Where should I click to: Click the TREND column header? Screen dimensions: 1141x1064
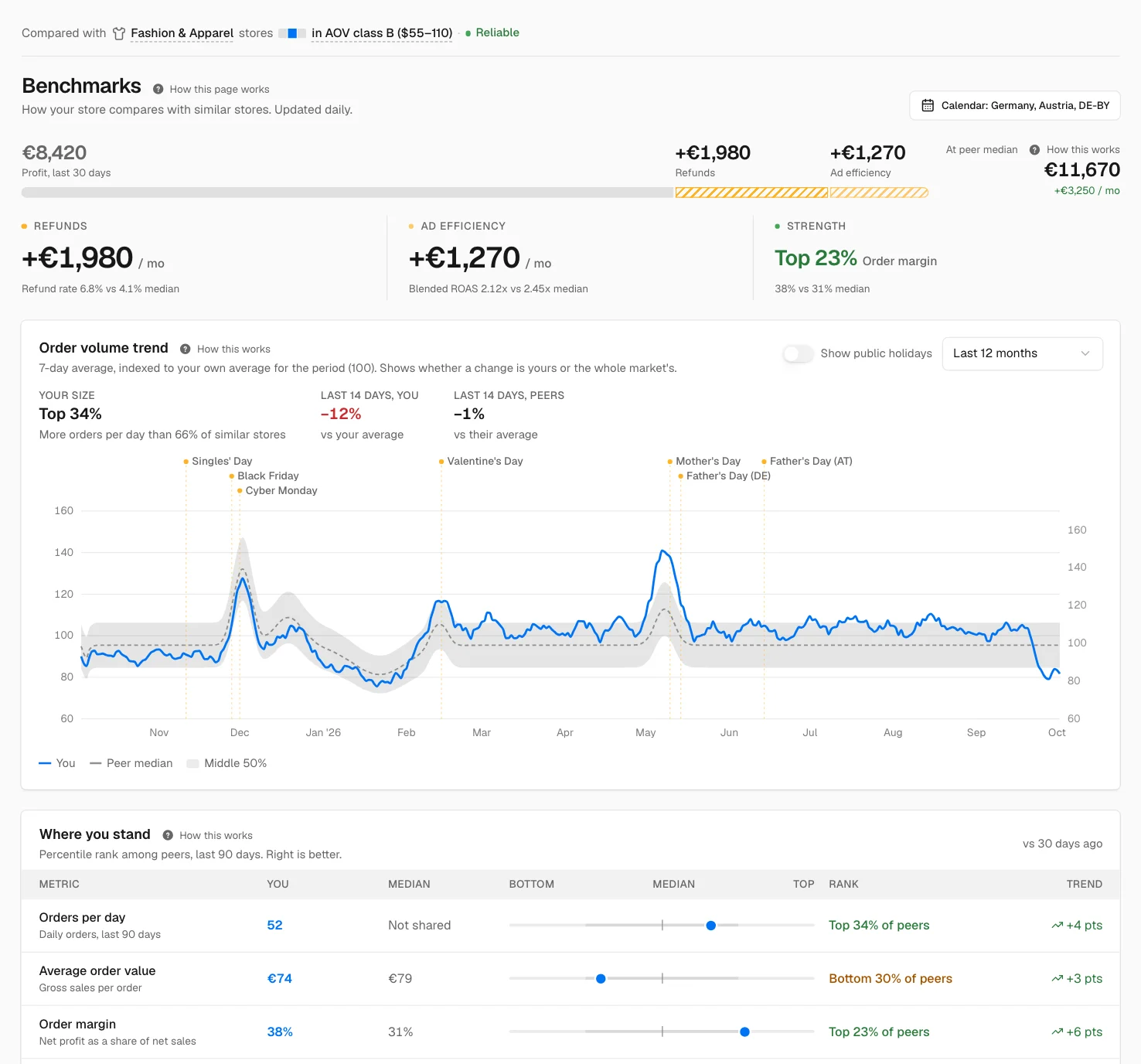(1085, 885)
